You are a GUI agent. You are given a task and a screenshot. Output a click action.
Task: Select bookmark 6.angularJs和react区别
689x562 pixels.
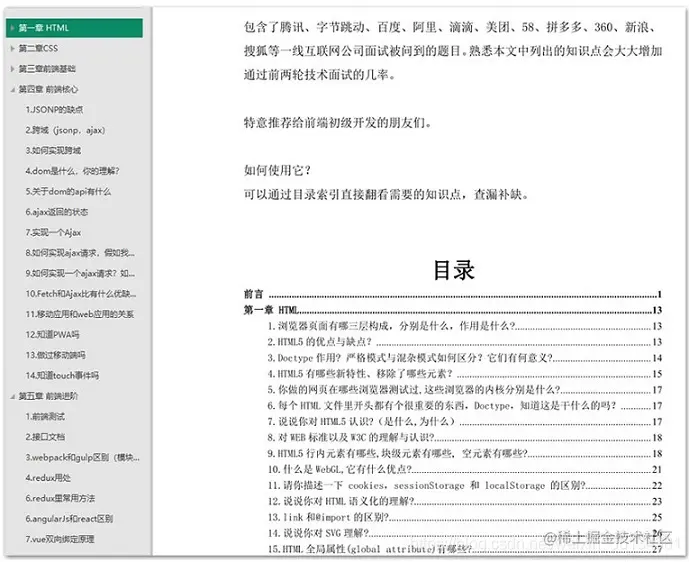pyautogui.click(x=69, y=518)
